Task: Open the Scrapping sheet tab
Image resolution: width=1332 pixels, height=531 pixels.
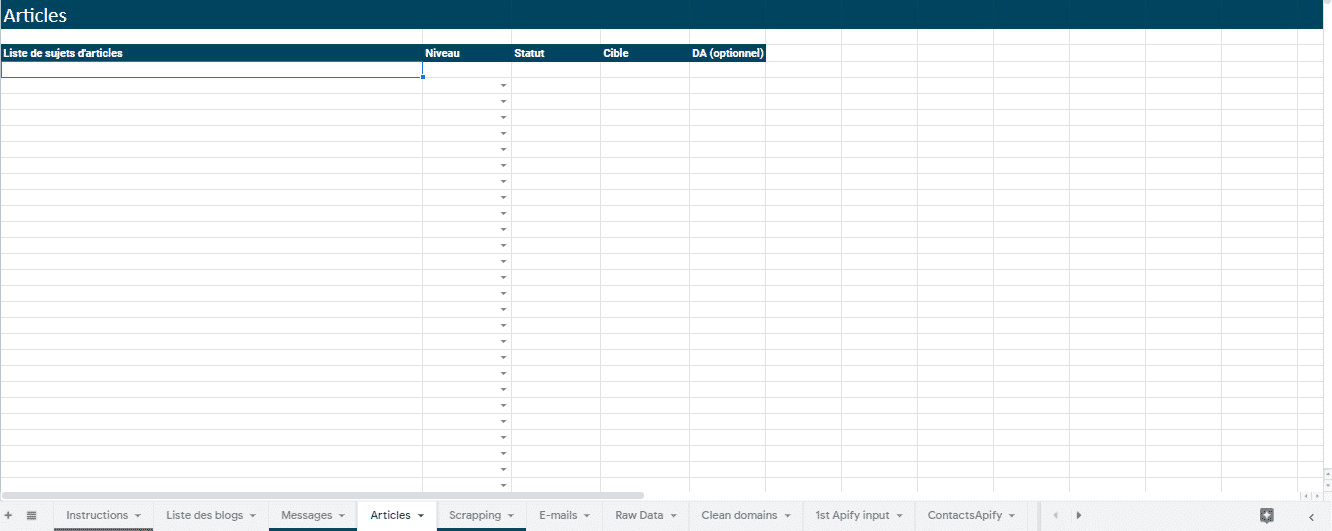Action: pos(475,515)
